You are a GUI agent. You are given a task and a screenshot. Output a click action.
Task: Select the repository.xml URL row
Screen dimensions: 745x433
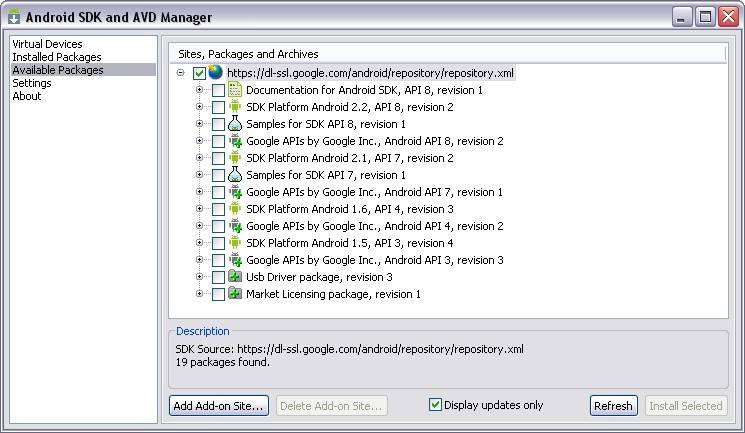pos(370,73)
